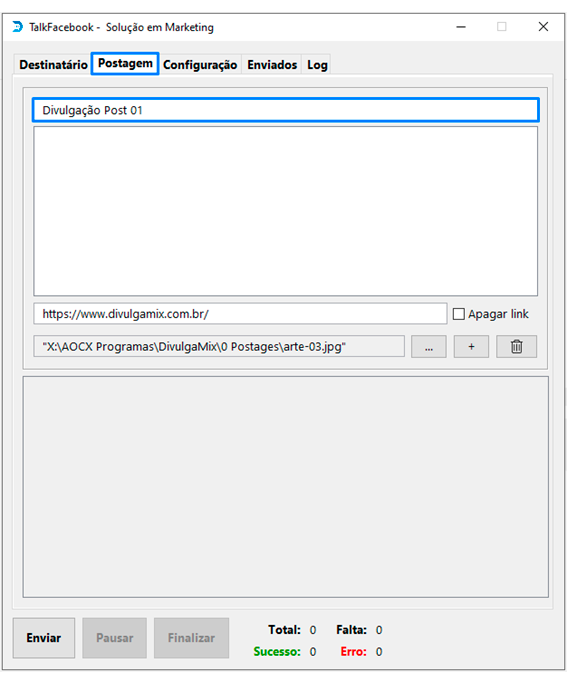Screen dimensions: 587x684
Task: Click the TalkFacebook app logo icon
Action: pyautogui.click(x=17, y=27)
